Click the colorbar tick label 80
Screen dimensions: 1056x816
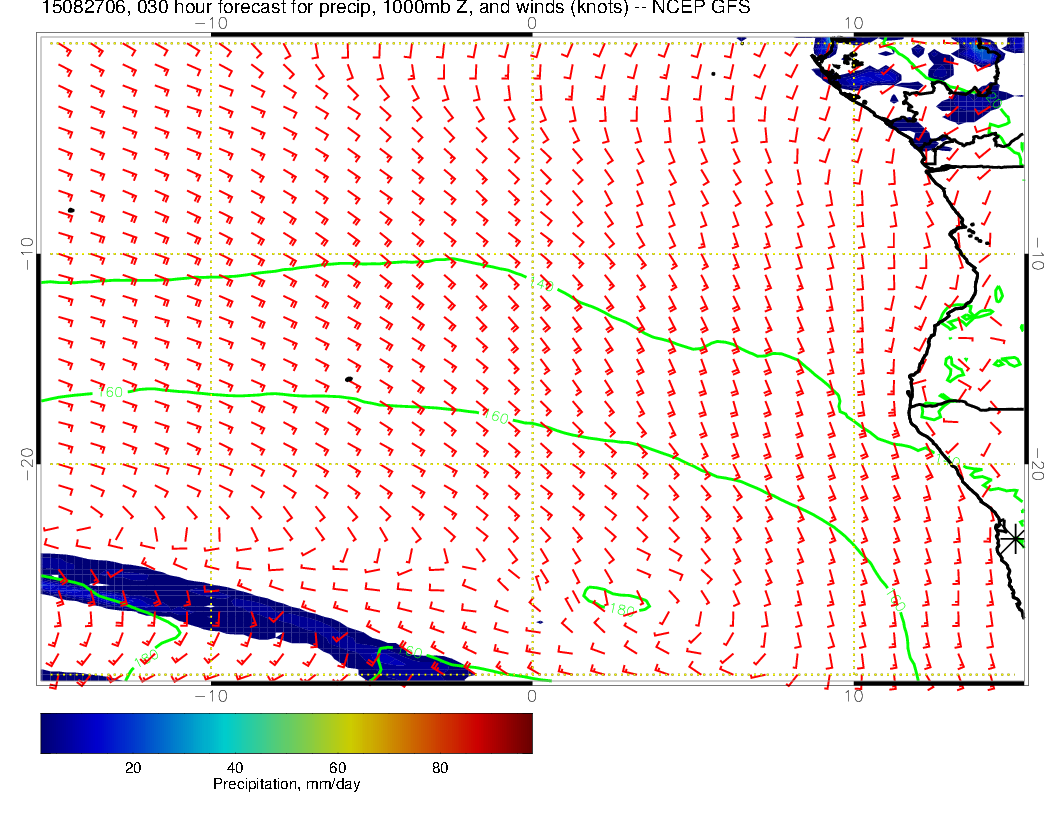coord(439,767)
